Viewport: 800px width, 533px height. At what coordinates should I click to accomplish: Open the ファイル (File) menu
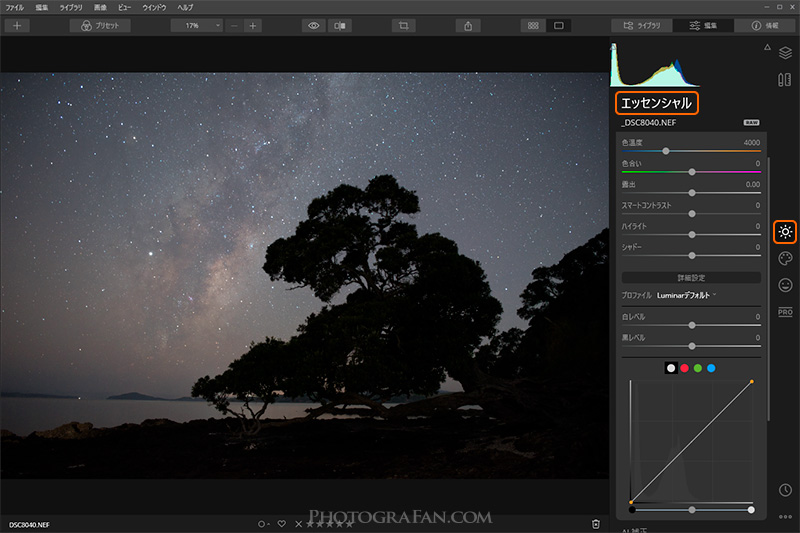pyautogui.click(x=14, y=7)
